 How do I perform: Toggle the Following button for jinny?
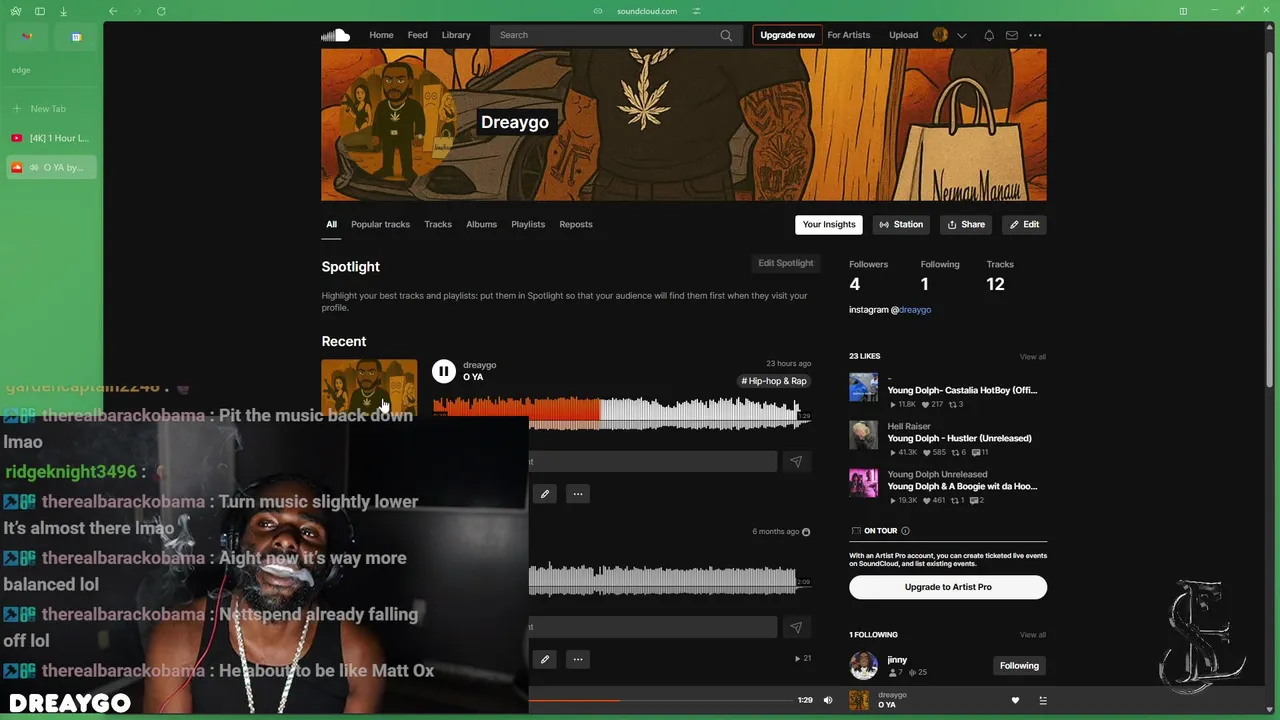1019,666
